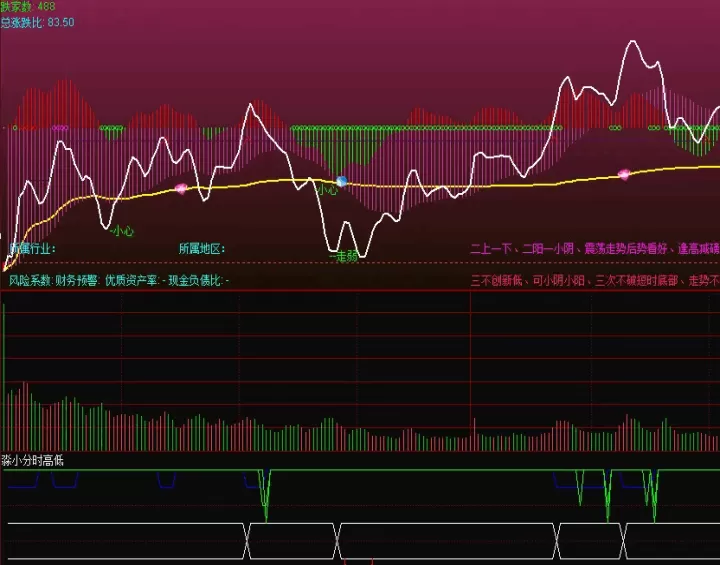This screenshot has height=565, width=720.
Task: Click the 现金负债比 field
Action: (199, 280)
